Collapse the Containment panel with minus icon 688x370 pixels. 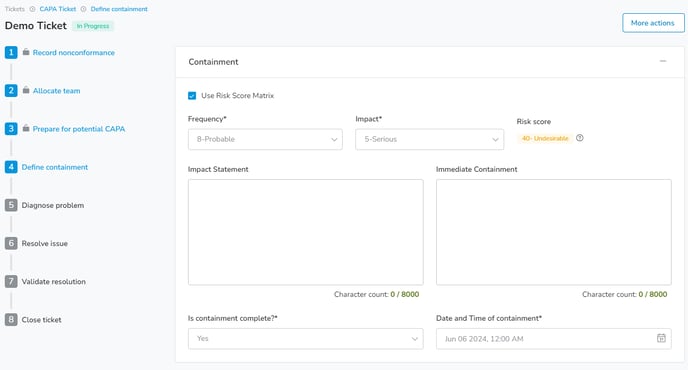(663, 61)
